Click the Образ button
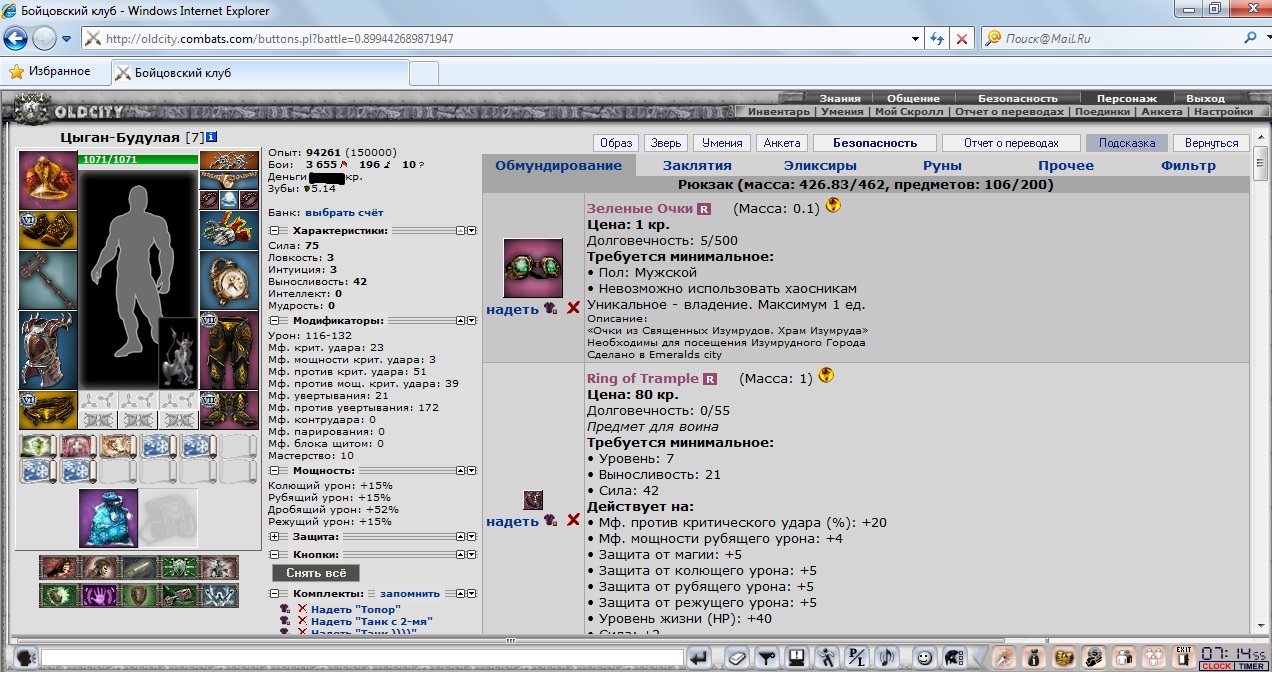The image size is (1272, 674). coord(615,143)
